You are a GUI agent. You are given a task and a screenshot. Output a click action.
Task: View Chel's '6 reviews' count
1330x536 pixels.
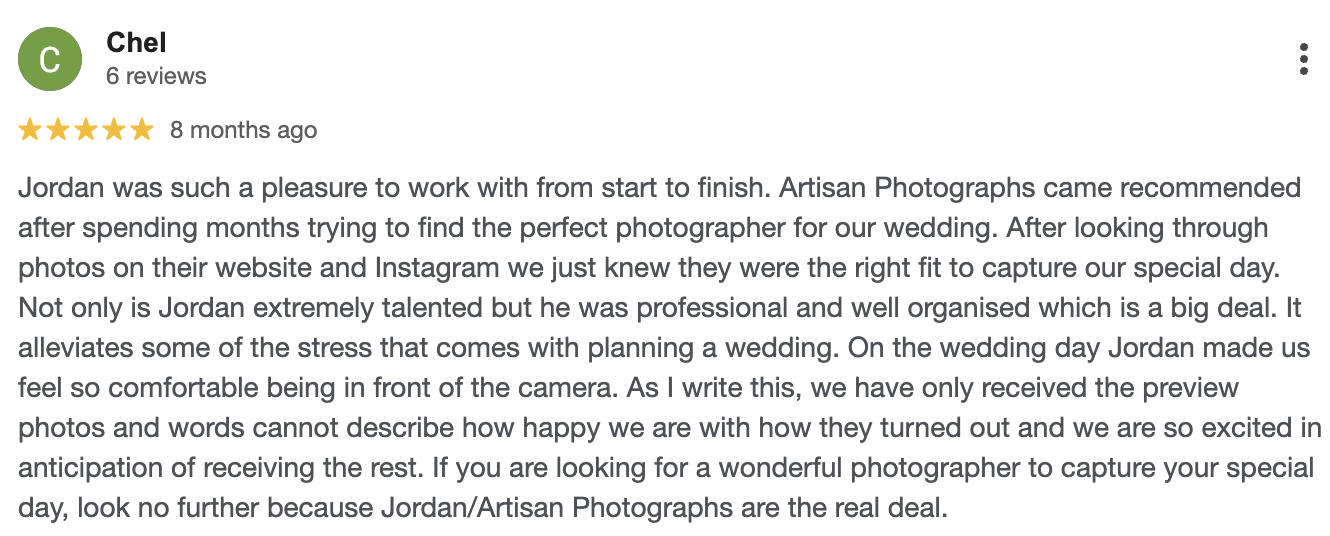pos(156,76)
